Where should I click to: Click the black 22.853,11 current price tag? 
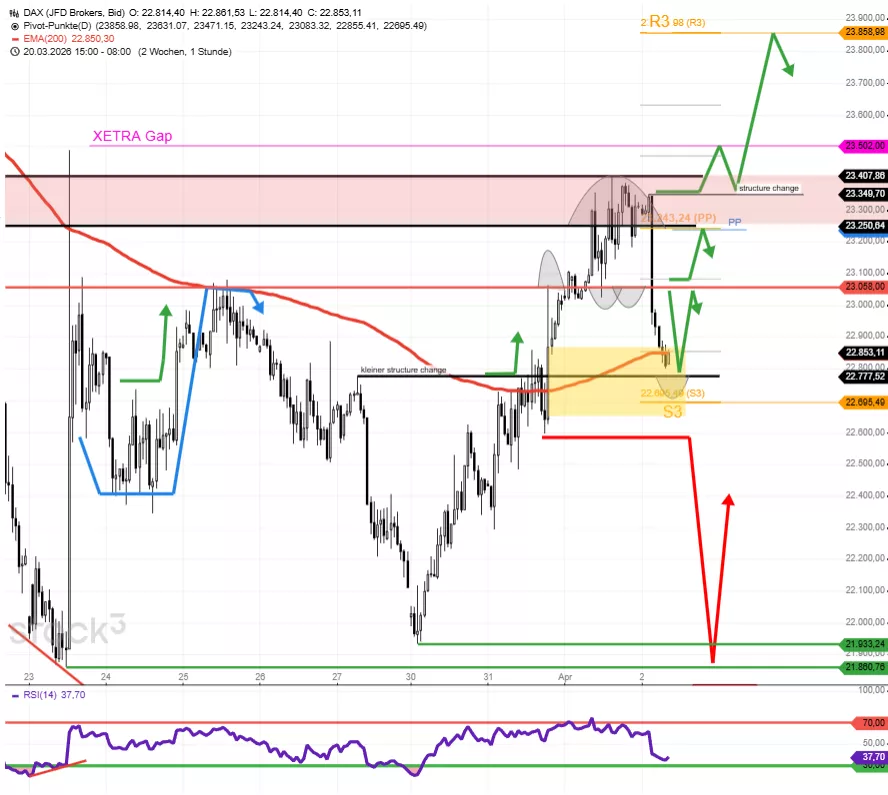[864, 353]
